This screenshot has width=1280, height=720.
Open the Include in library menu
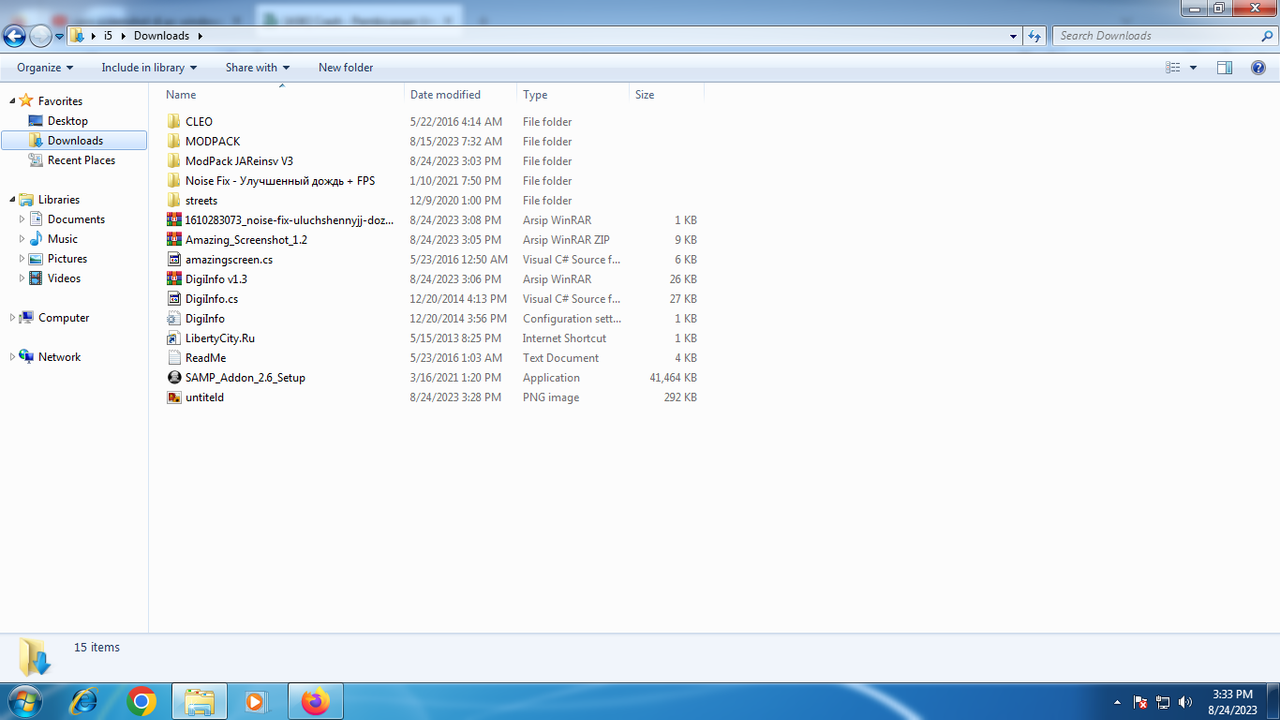click(x=149, y=68)
